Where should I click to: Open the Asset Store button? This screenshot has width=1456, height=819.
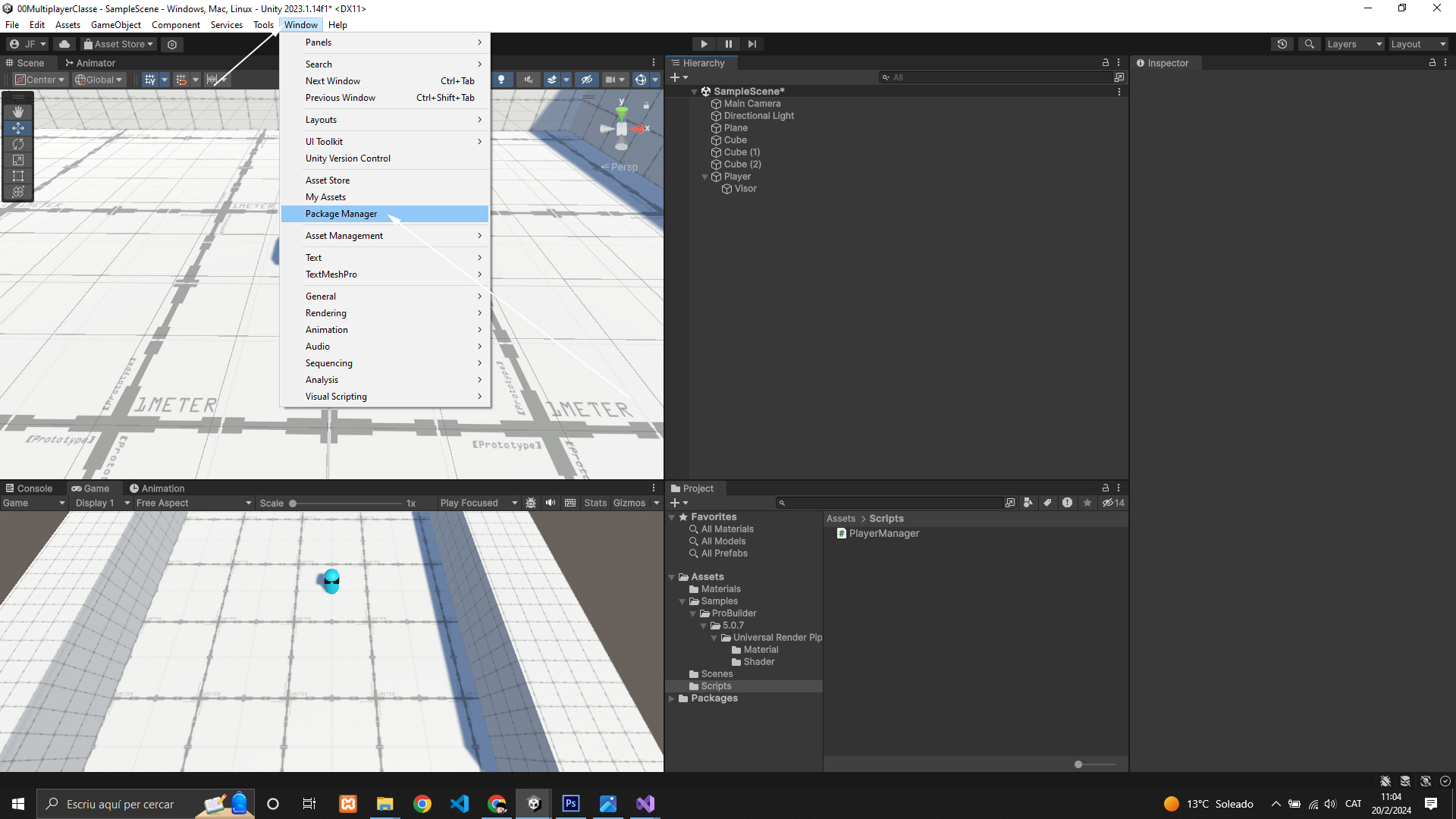tap(119, 44)
